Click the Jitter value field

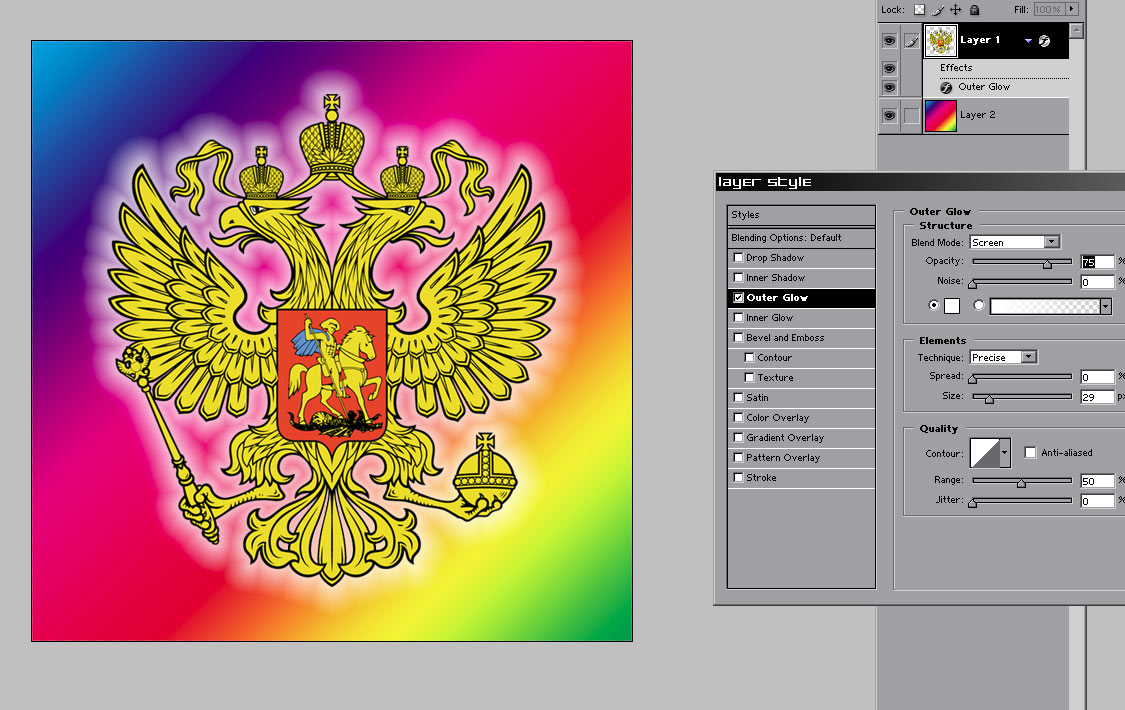point(1097,501)
